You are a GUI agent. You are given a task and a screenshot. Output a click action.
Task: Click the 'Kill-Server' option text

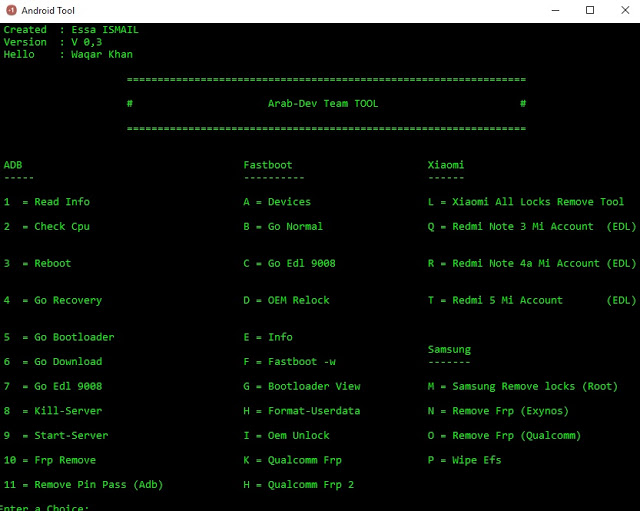point(68,411)
